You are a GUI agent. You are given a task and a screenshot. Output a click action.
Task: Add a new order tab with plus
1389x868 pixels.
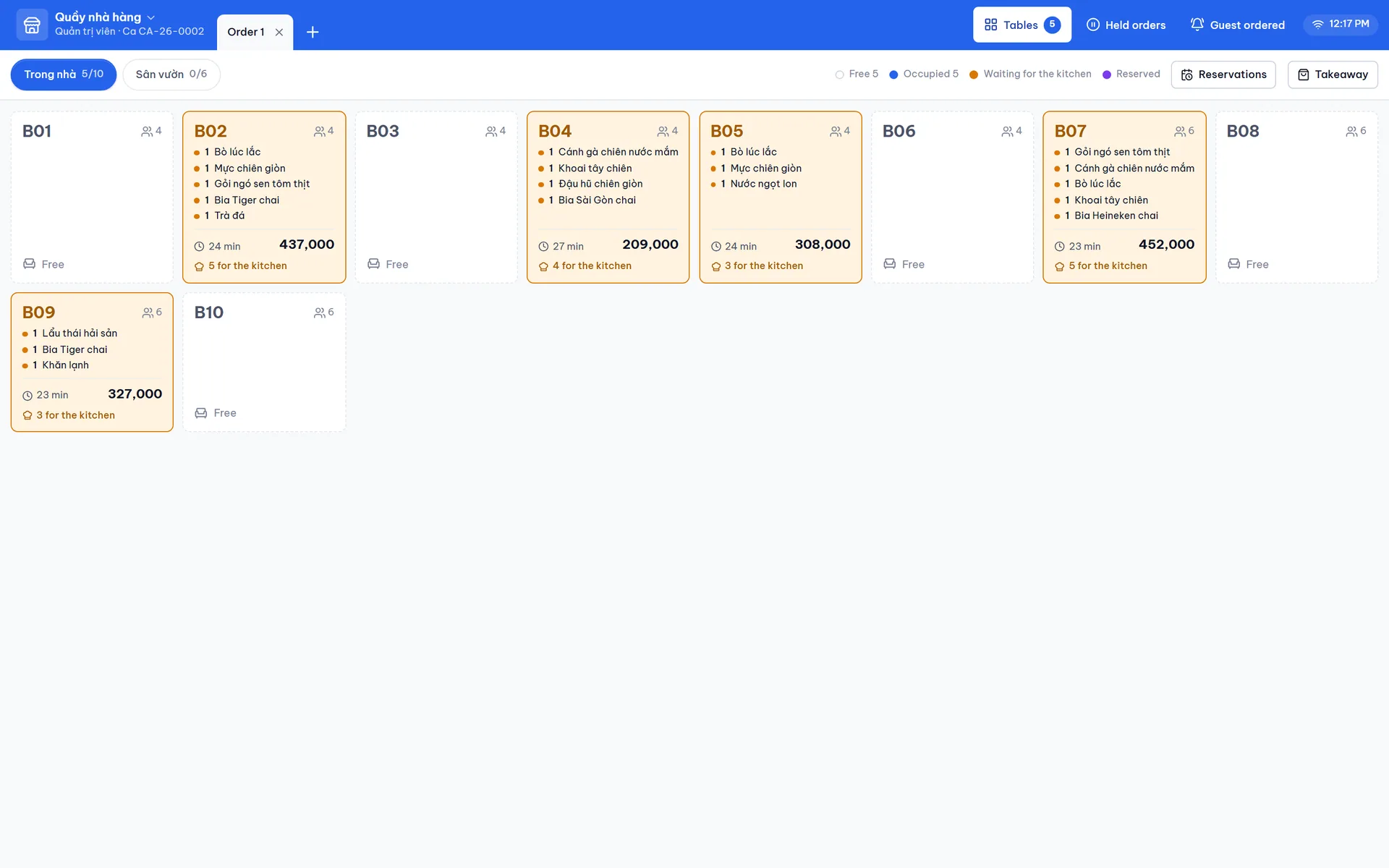click(x=313, y=32)
